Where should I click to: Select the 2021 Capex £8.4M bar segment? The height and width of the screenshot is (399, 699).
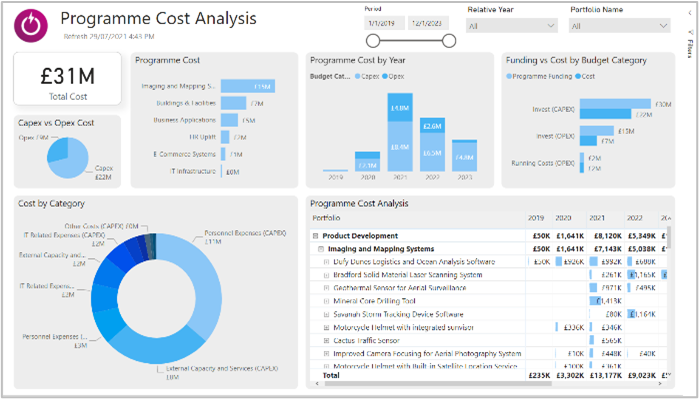400,147
